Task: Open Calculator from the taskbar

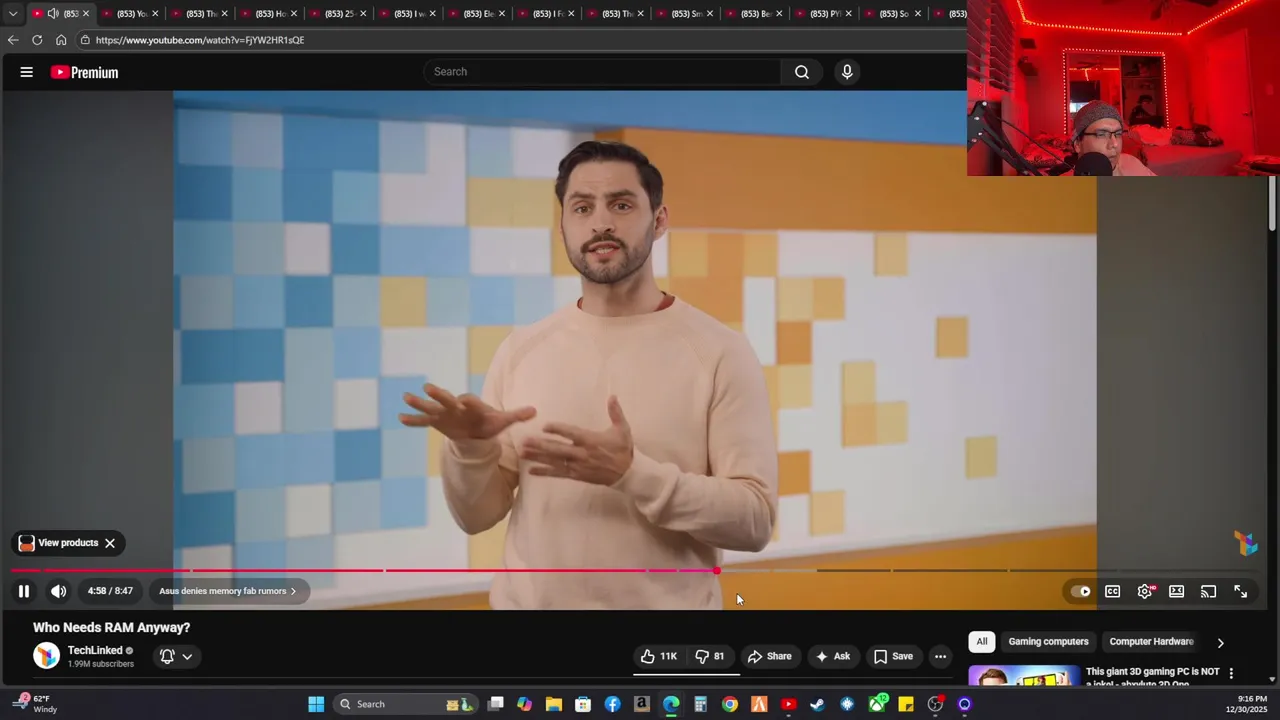Action: pyautogui.click(x=700, y=704)
